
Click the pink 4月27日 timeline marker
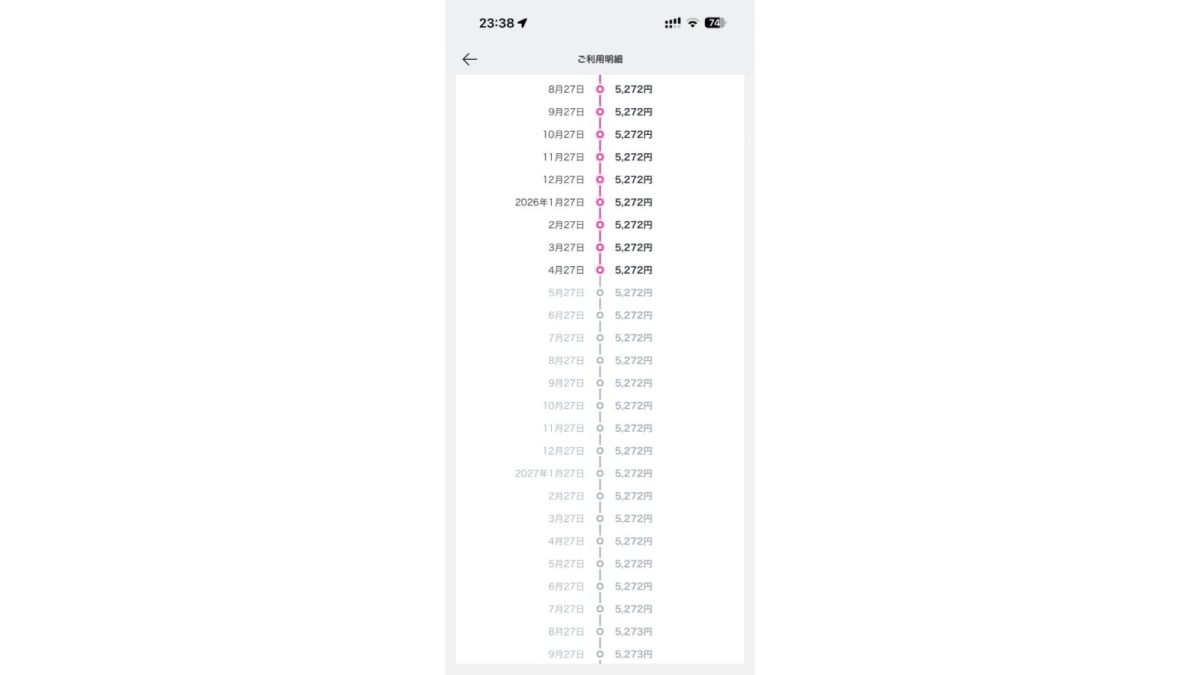pos(600,270)
